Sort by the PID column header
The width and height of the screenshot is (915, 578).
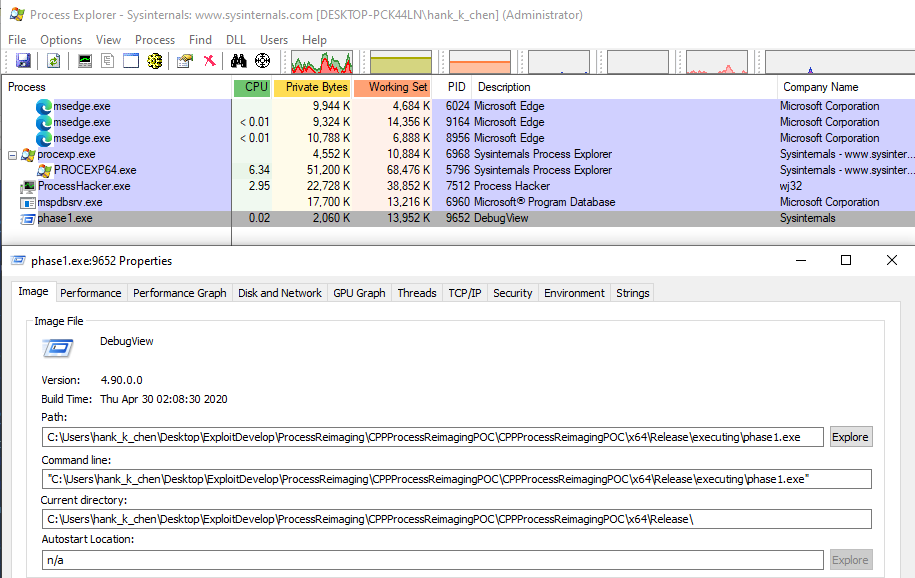(452, 87)
